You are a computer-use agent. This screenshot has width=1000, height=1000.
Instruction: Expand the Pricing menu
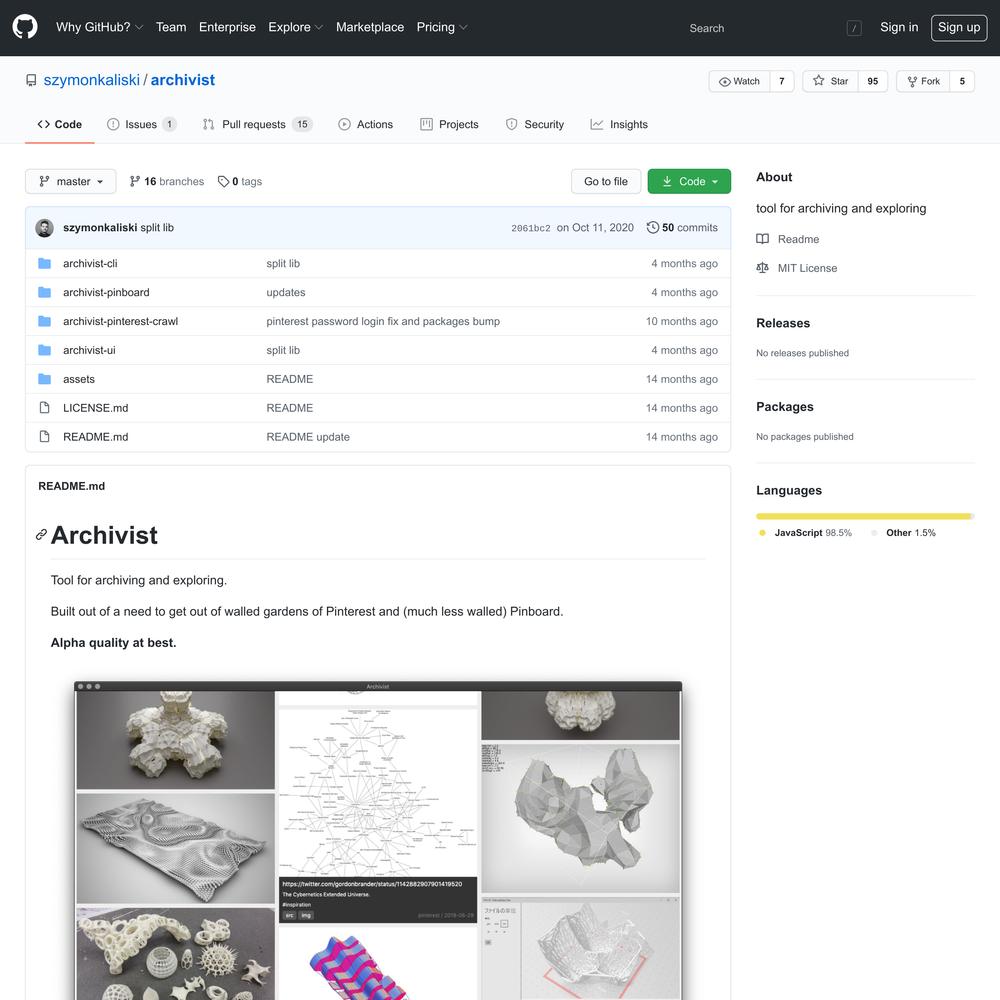(441, 27)
